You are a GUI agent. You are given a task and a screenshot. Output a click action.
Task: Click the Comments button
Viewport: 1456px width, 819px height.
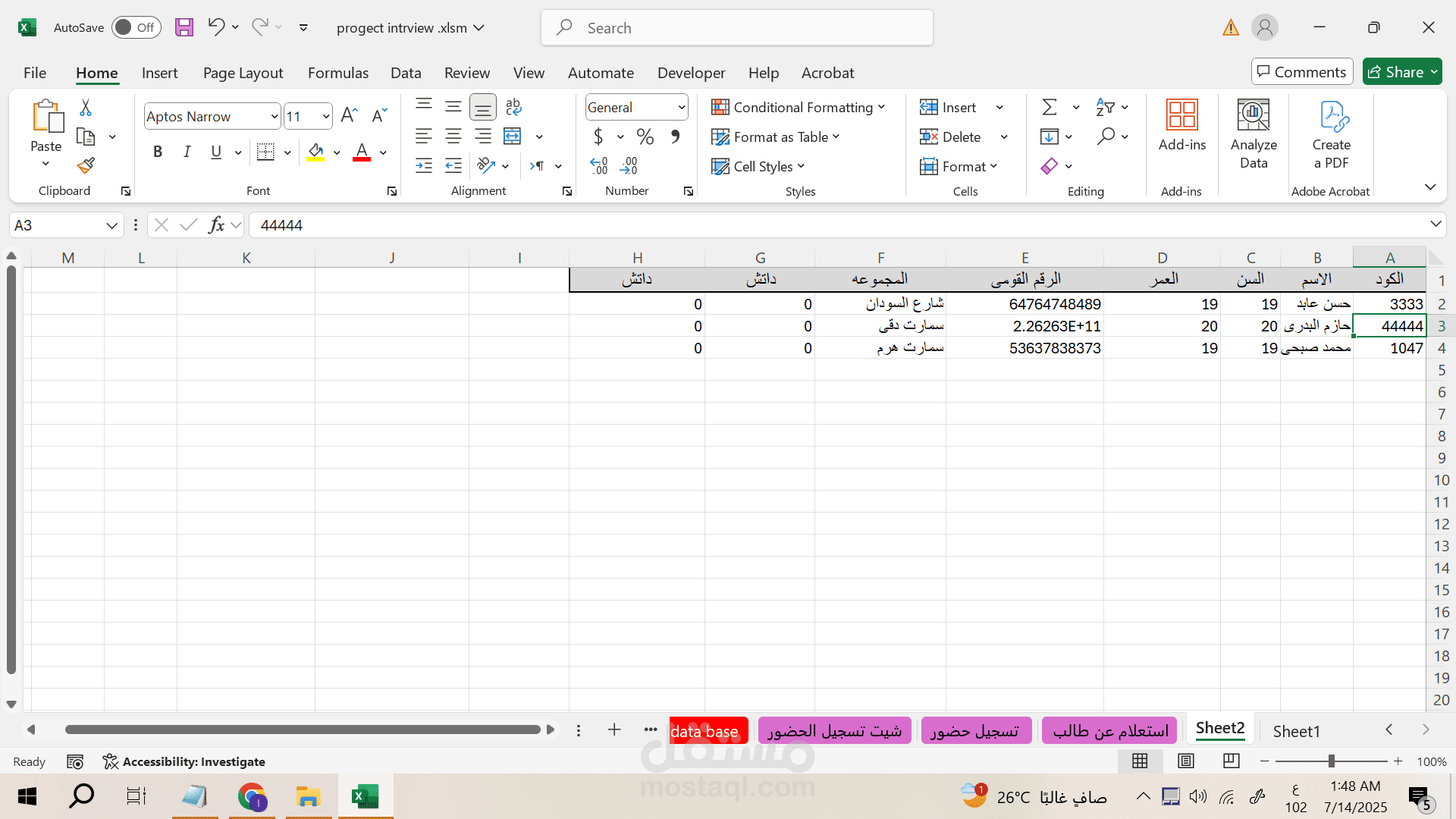pos(1301,72)
